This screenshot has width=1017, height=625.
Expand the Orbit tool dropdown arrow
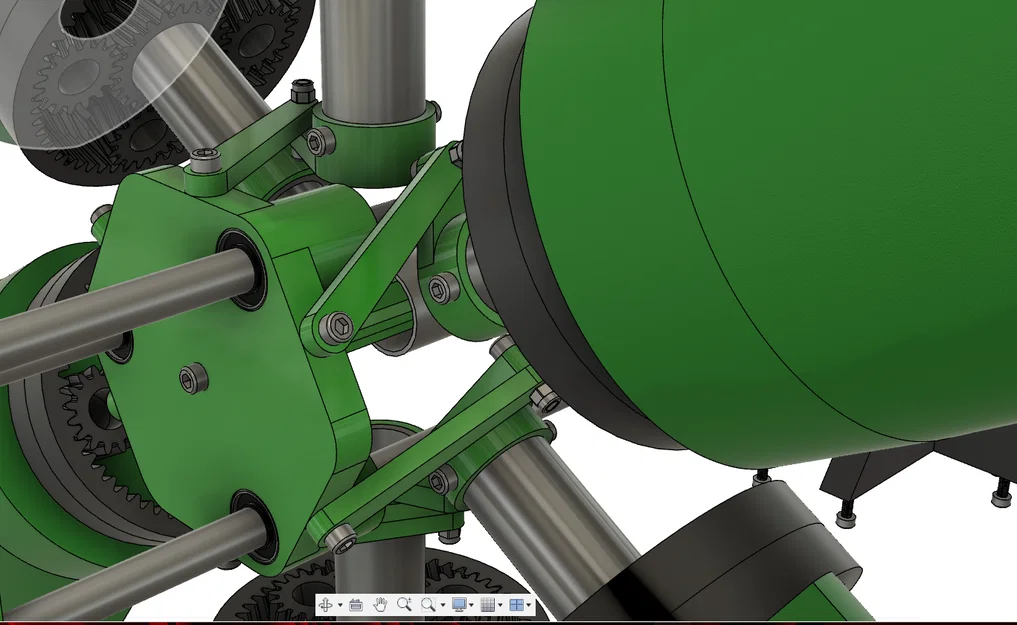340,604
